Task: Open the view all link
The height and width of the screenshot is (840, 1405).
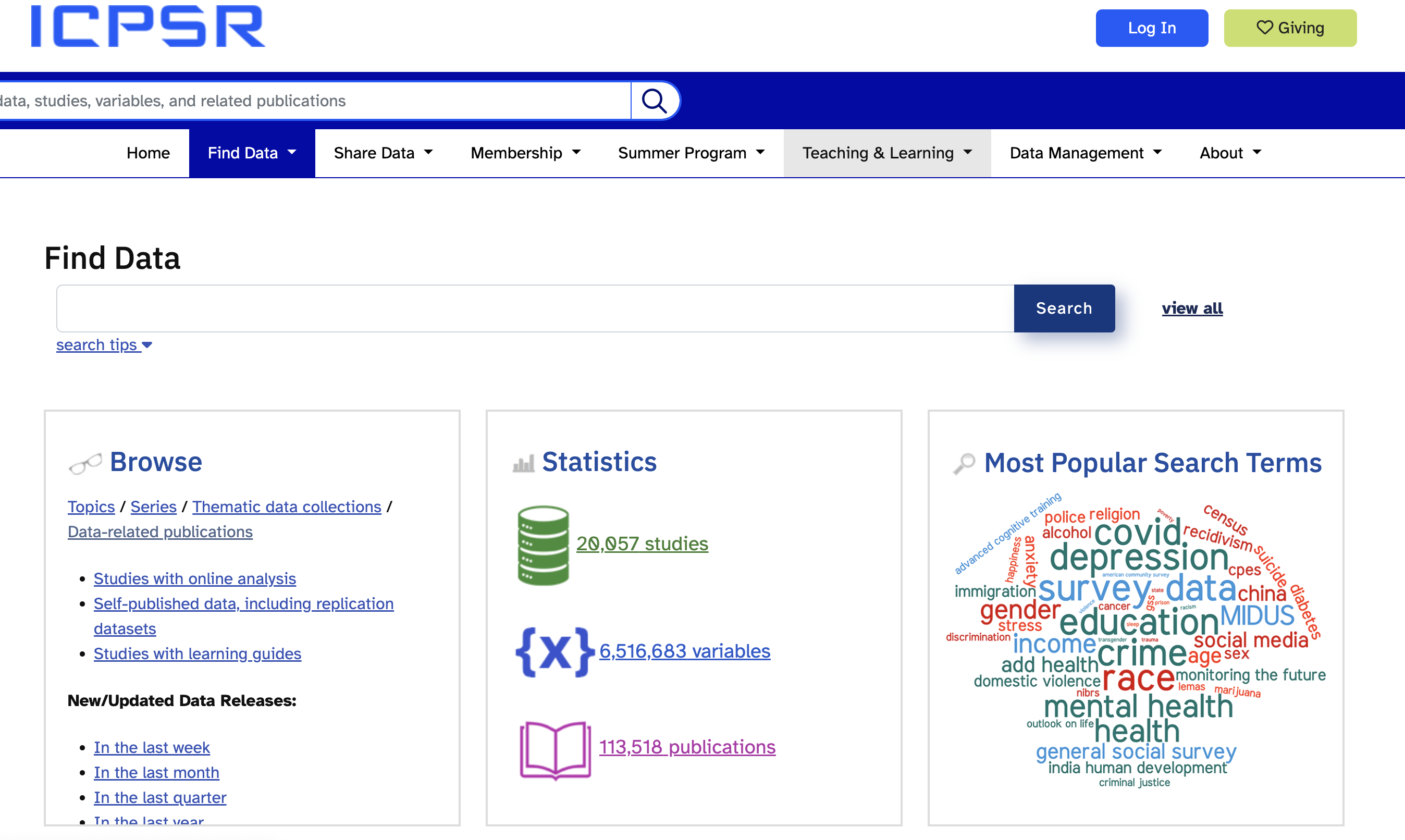Action: 1192,308
